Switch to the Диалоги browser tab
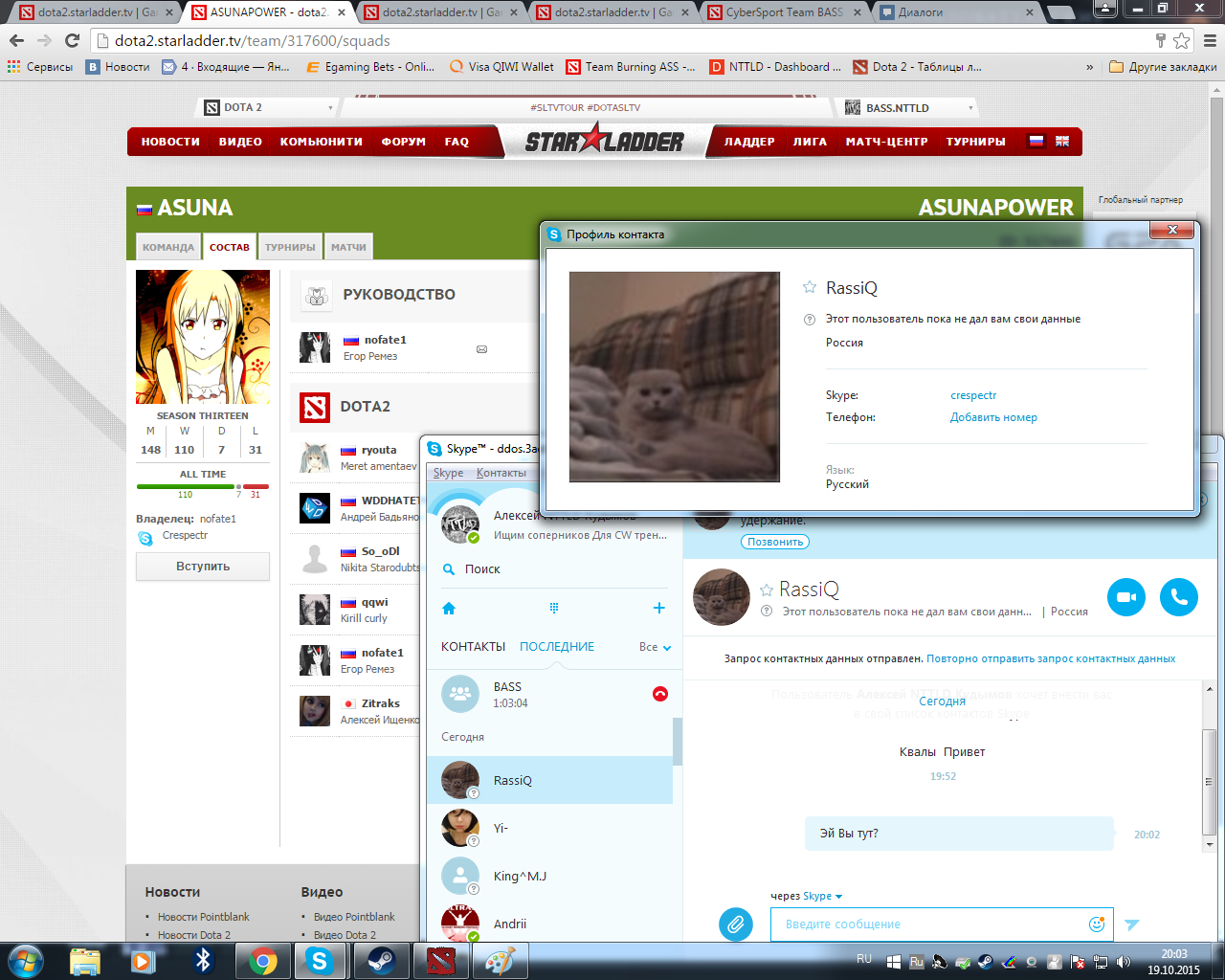The height and width of the screenshot is (980, 1225). coord(957,12)
